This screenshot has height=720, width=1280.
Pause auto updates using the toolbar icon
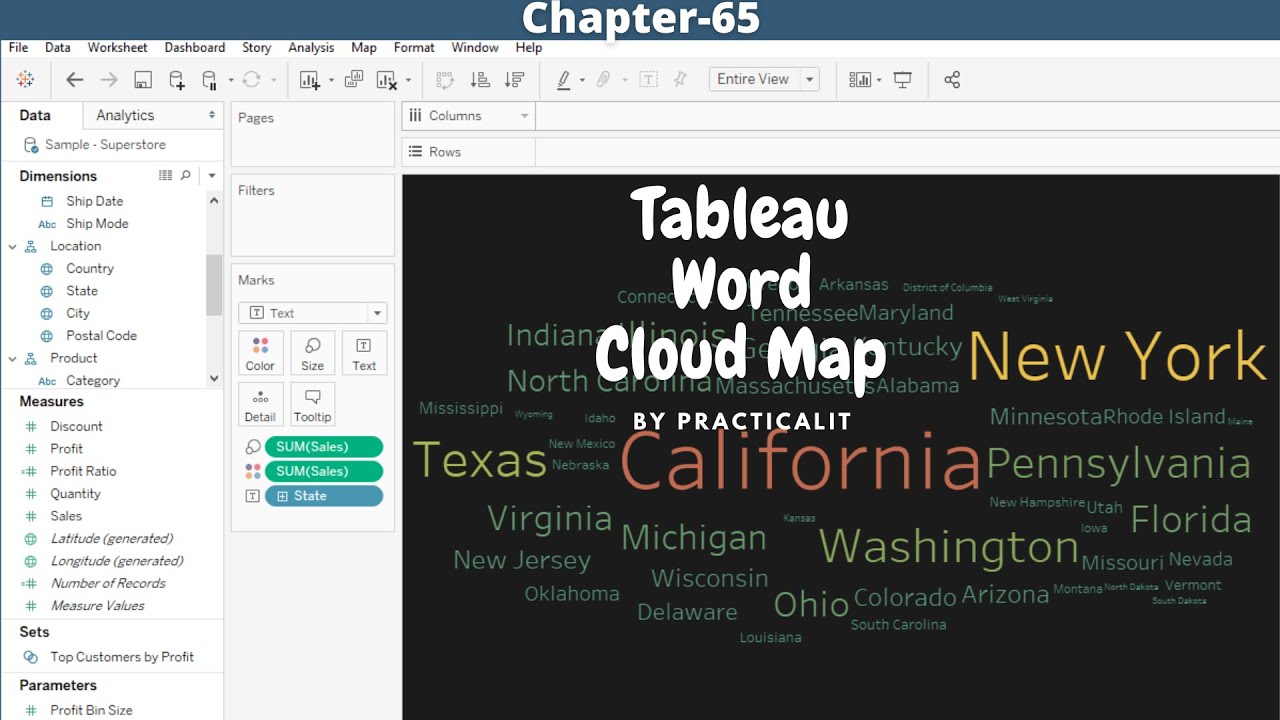point(209,80)
